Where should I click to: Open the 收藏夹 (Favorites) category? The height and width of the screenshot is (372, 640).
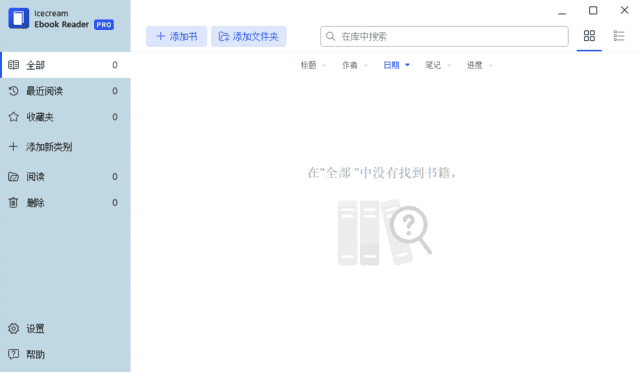click(65, 117)
